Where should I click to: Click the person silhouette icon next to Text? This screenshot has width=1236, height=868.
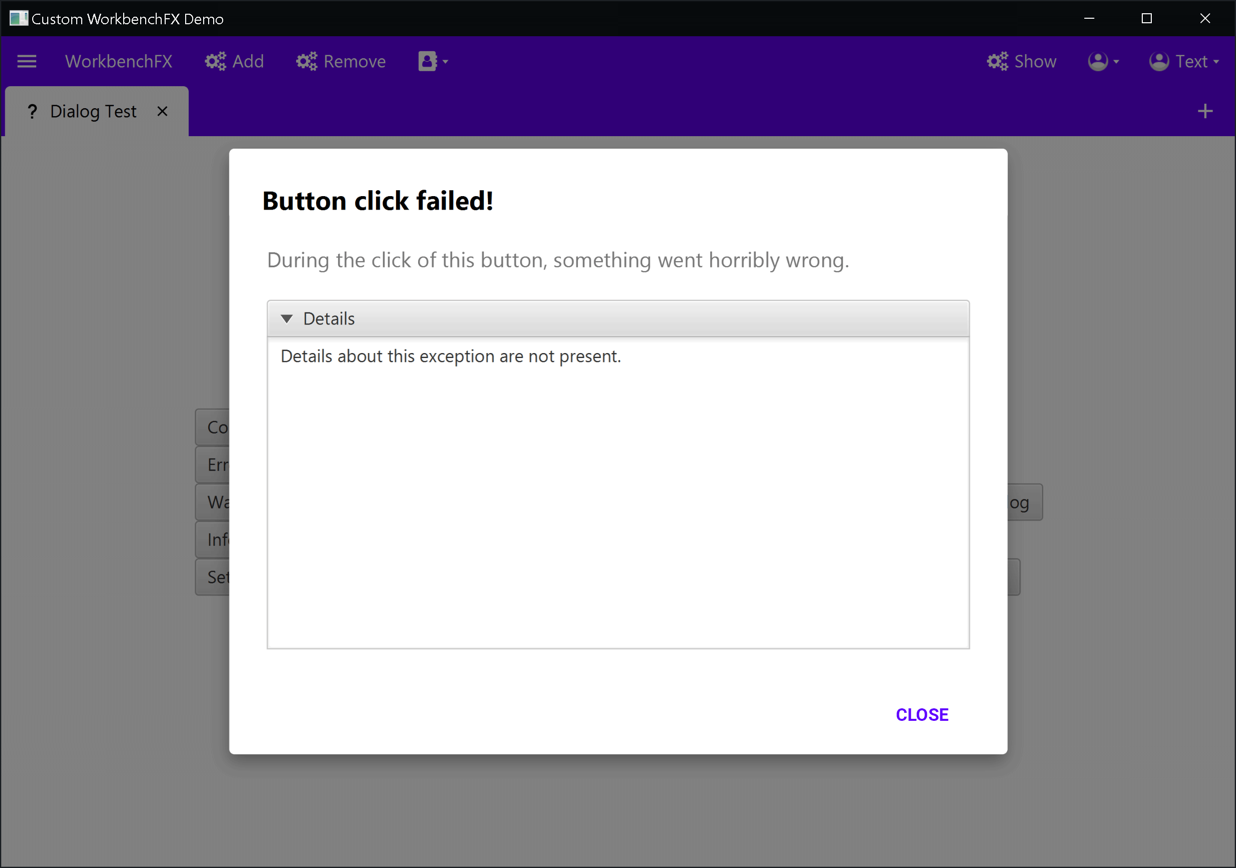click(1159, 61)
